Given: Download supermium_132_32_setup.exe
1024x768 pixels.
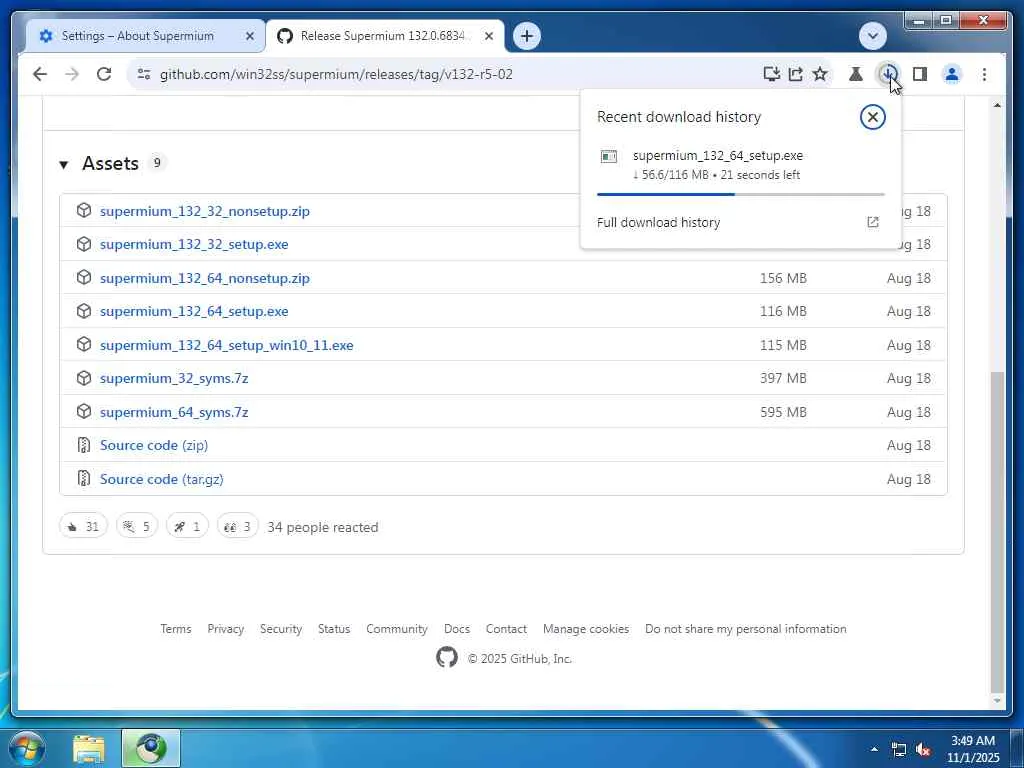Looking at the screenshot, I should pyautogui.click(x=194, y=244).
